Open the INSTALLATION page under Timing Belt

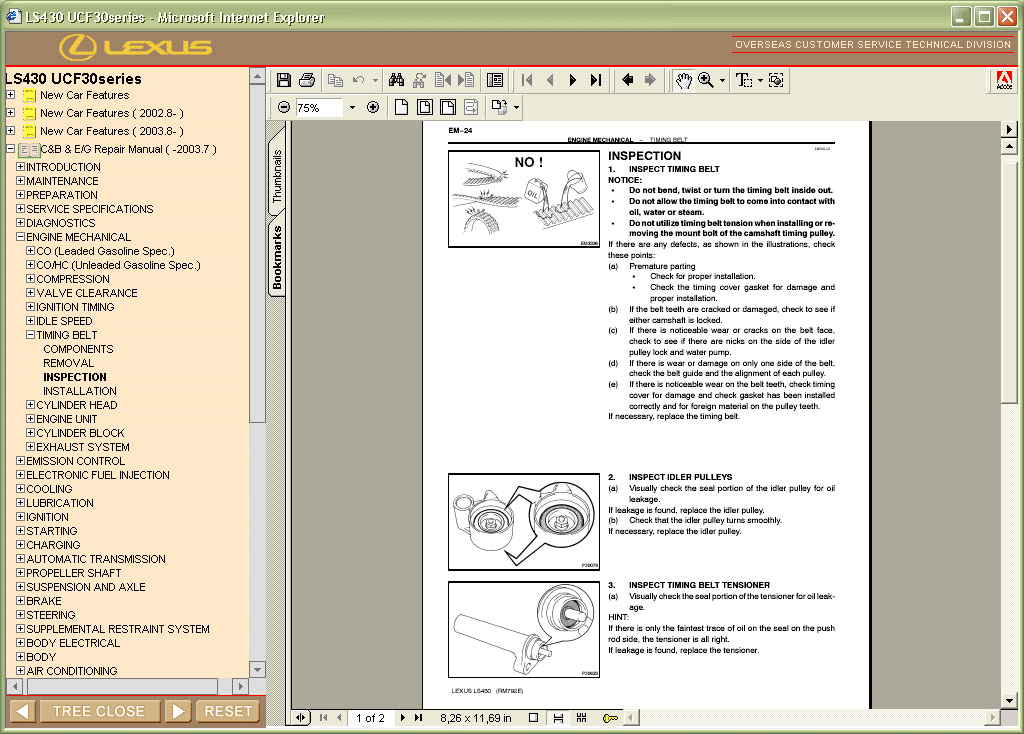point(80,391)
